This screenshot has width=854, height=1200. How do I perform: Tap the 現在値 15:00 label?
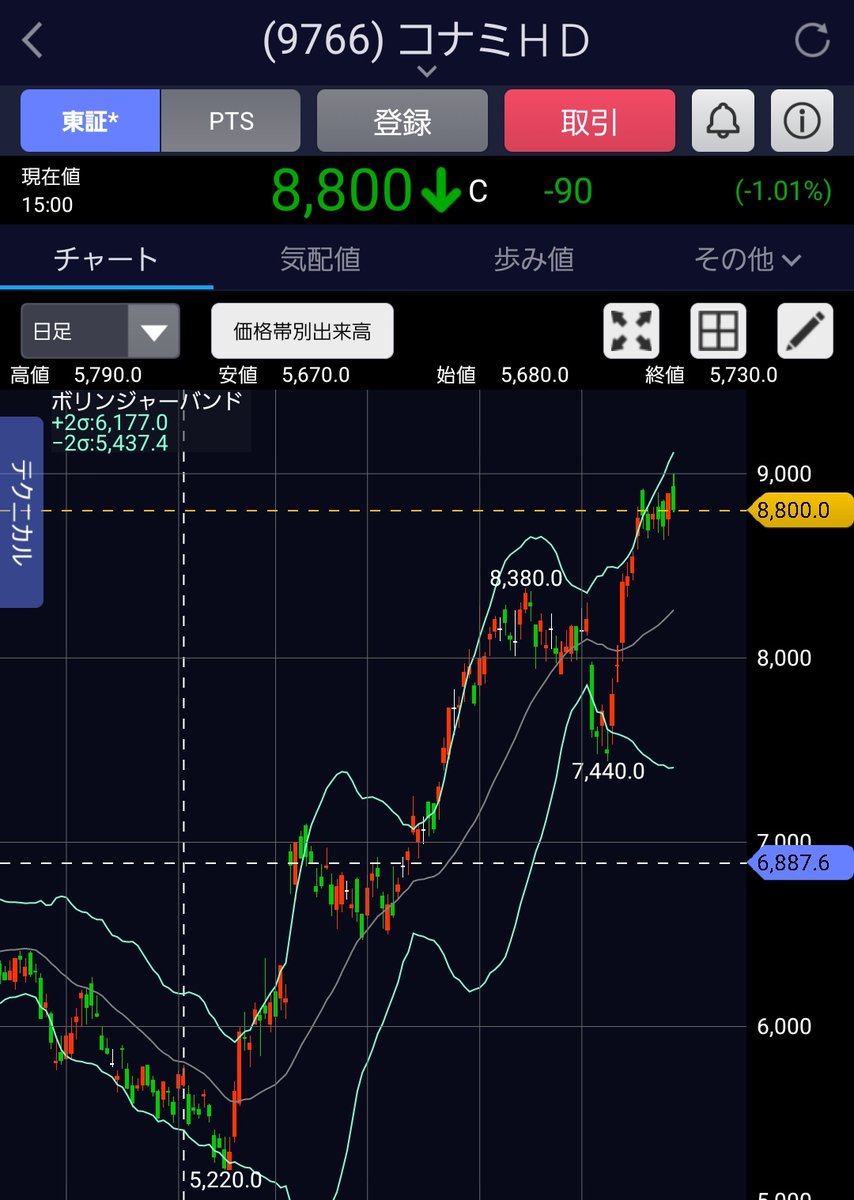(x=51, y=191)
